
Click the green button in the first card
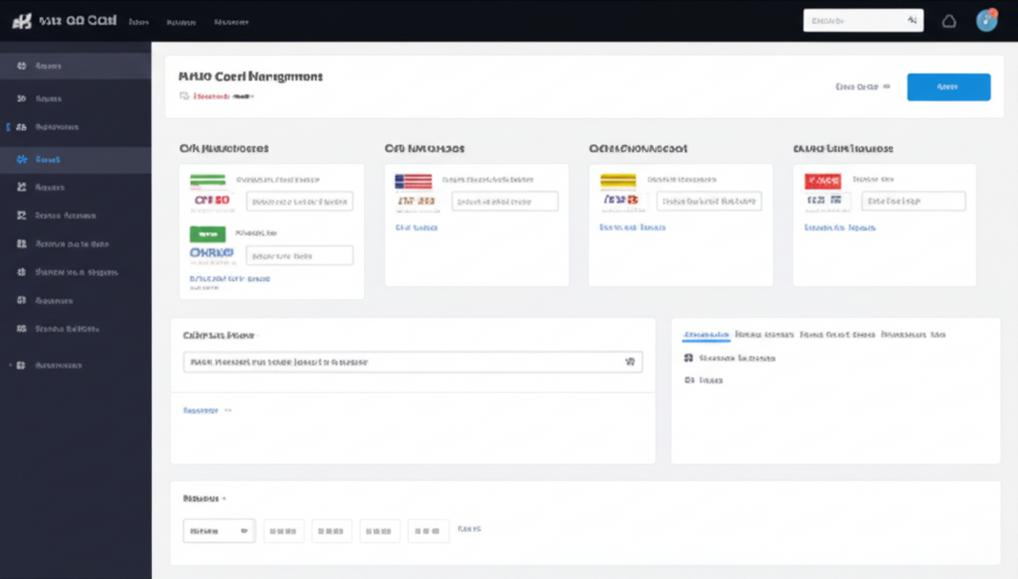coord(208,234)
